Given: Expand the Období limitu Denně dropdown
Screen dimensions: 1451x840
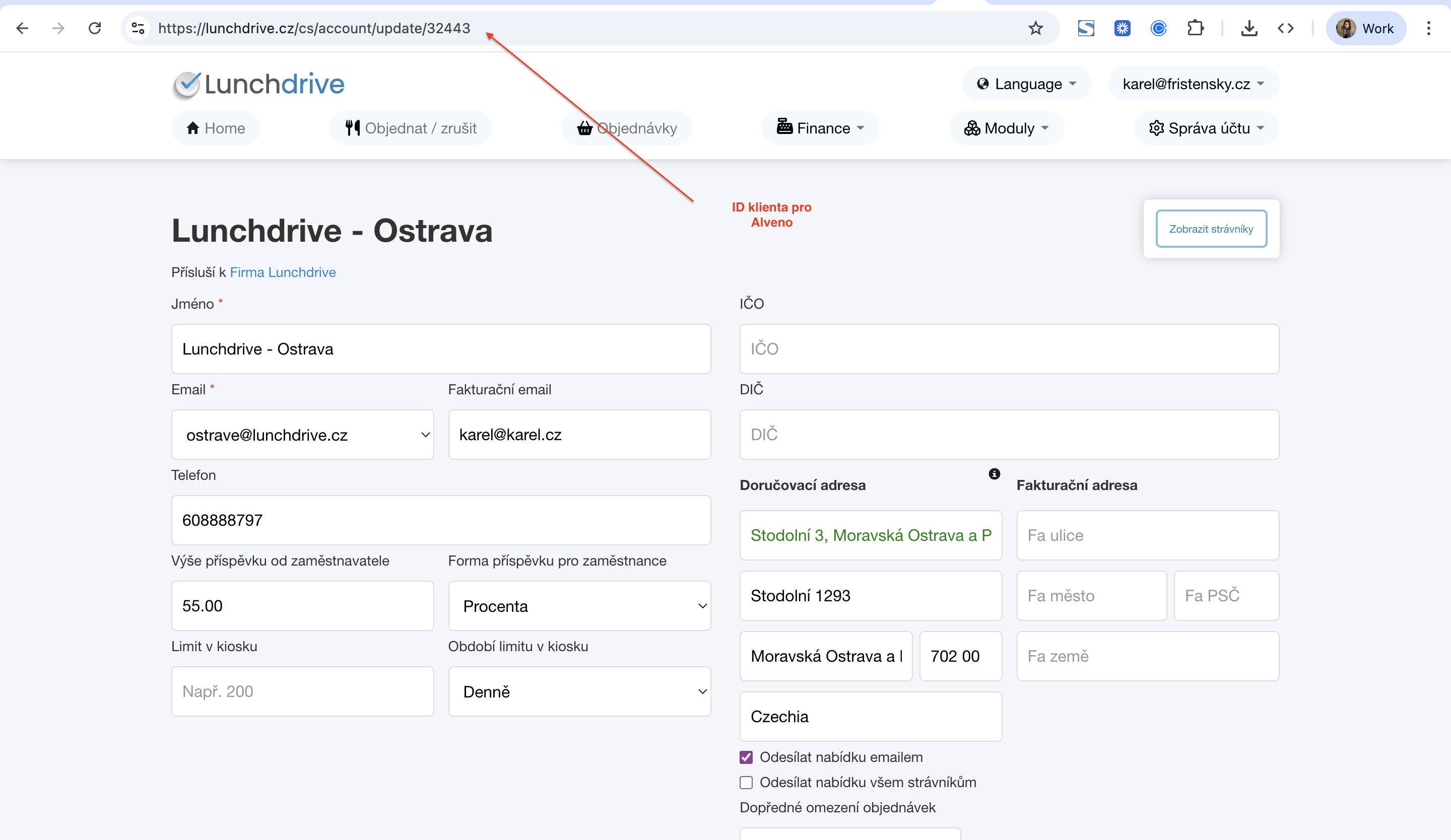Looking at the screenshot, I should (579, 691).
